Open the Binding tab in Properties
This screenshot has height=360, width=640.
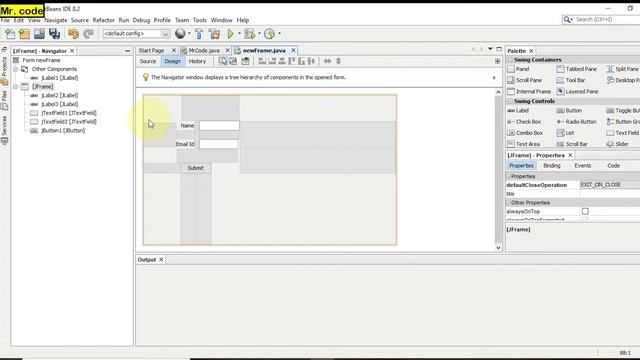552,166
